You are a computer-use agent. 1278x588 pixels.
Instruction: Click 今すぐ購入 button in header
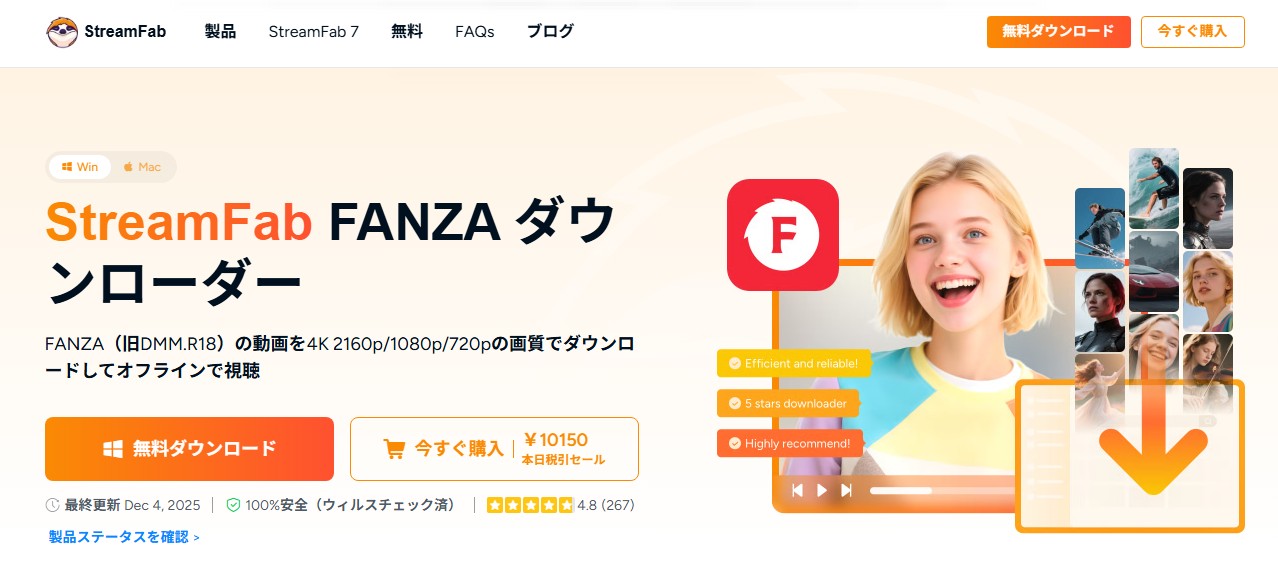pos(1193,32)
